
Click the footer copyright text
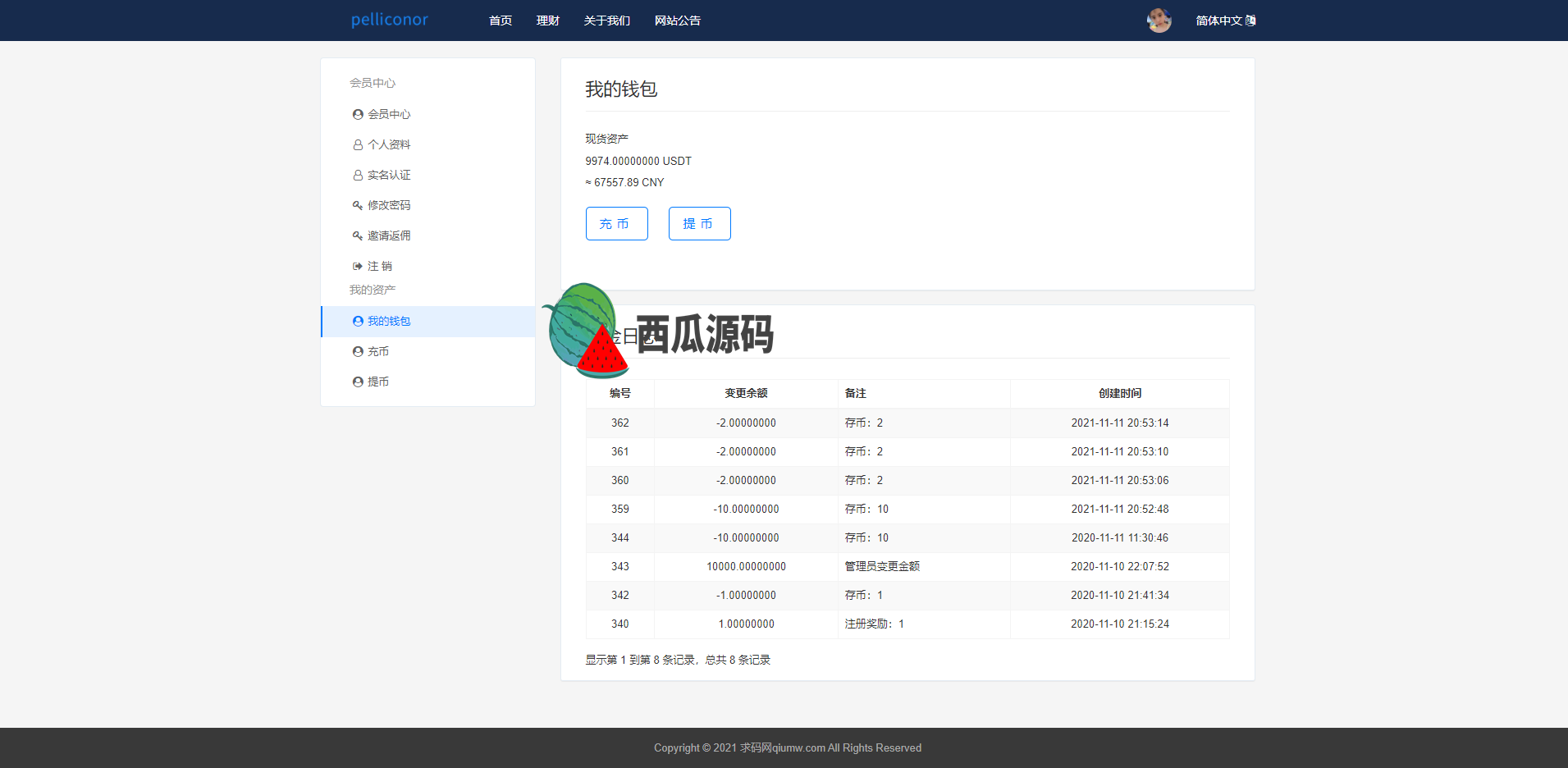788,747
